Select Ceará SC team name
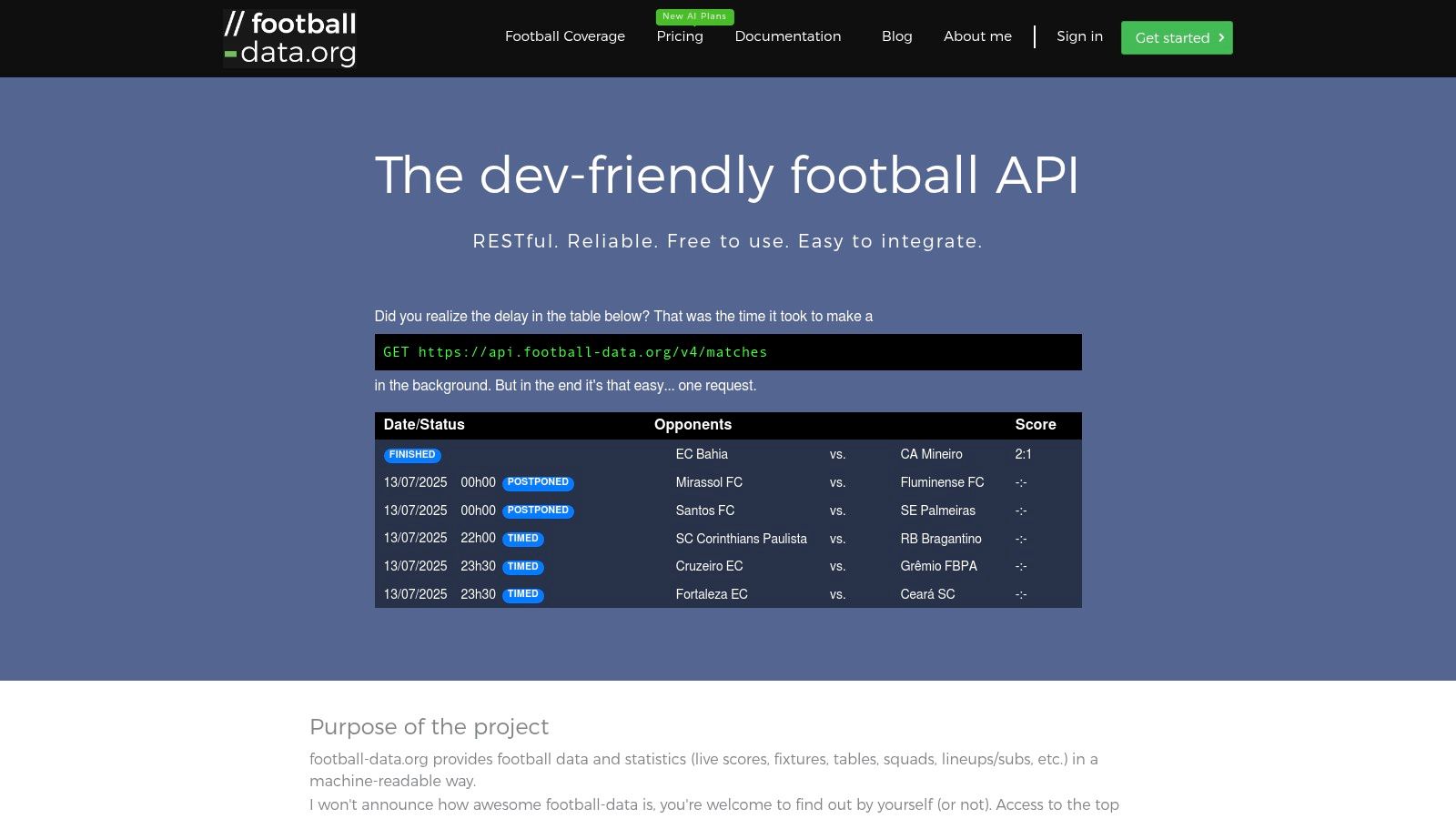 click(927, 594)
